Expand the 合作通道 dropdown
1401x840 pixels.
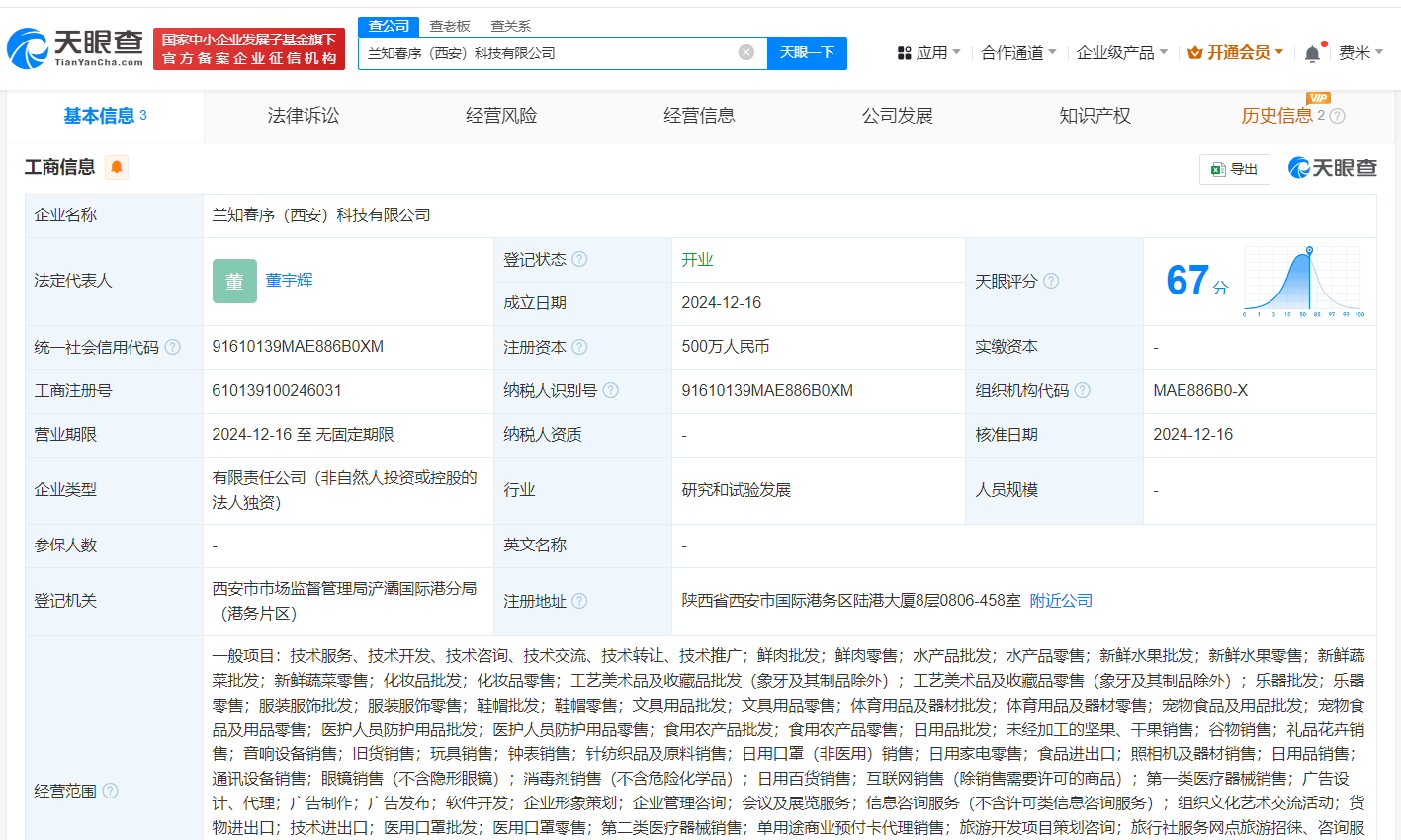(1017, 53)
